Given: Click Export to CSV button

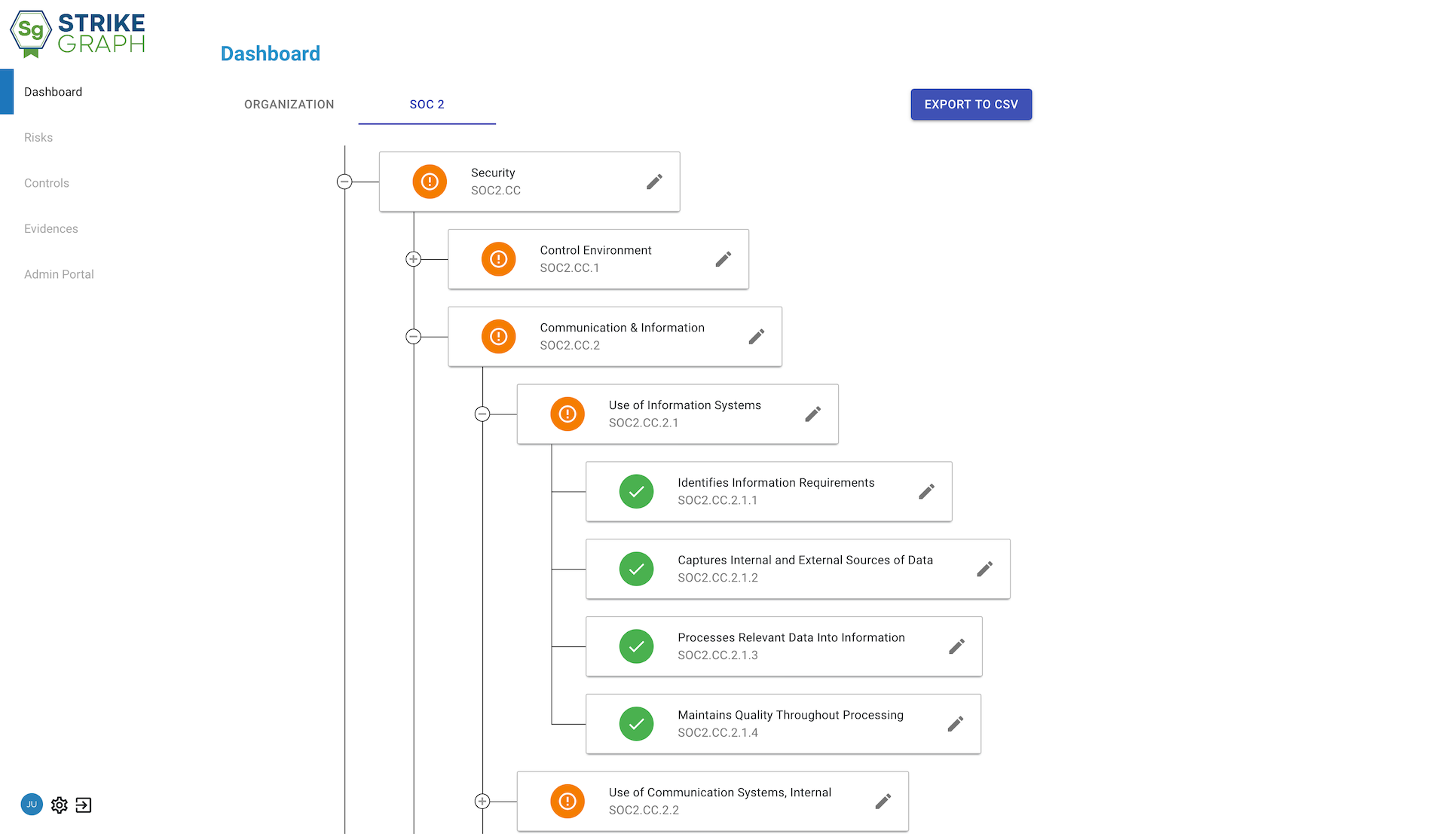Looking at the screenshot, I should pyautogui.click(x=971, y=105).
